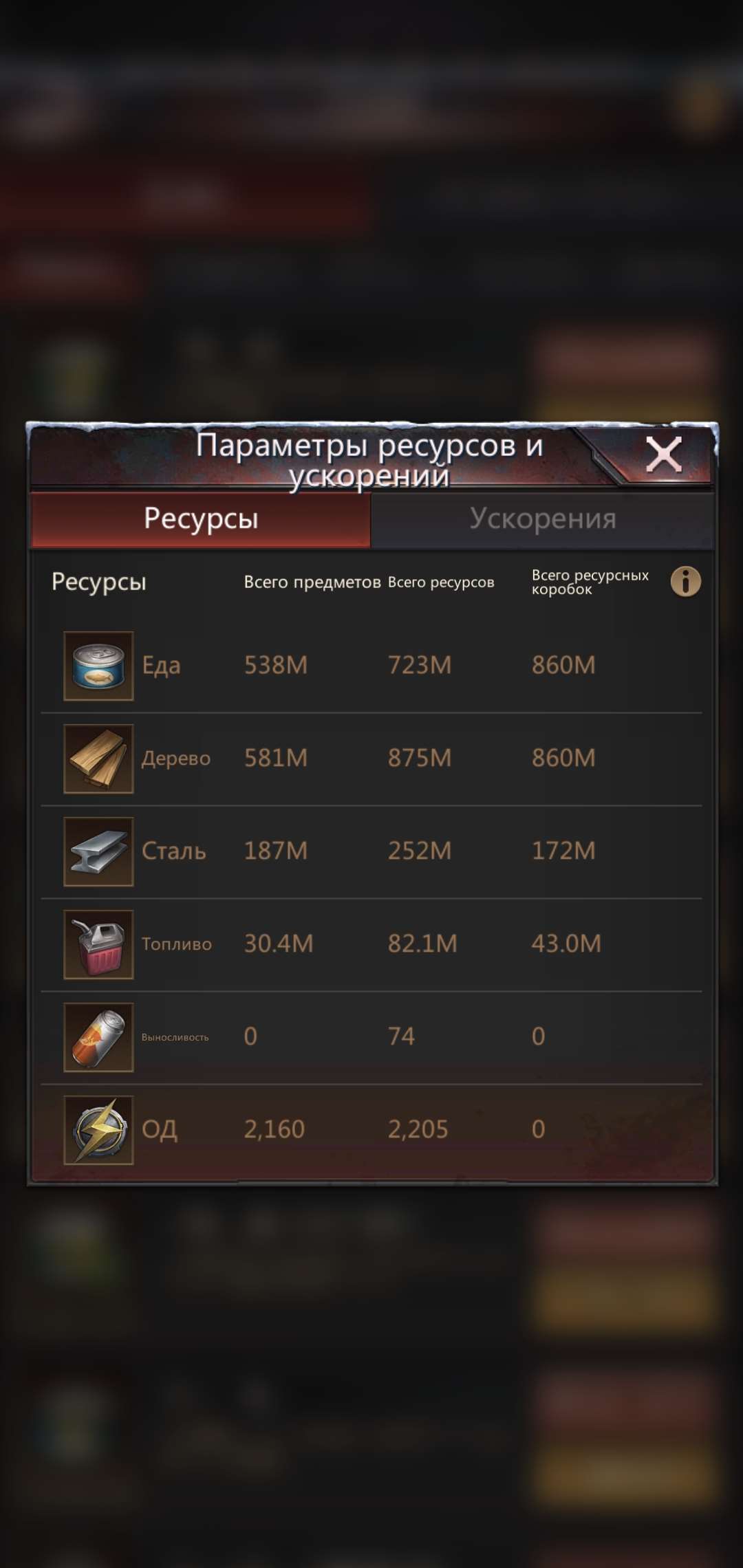Click the ОД lightning bolt icon

pos(98,1130)
